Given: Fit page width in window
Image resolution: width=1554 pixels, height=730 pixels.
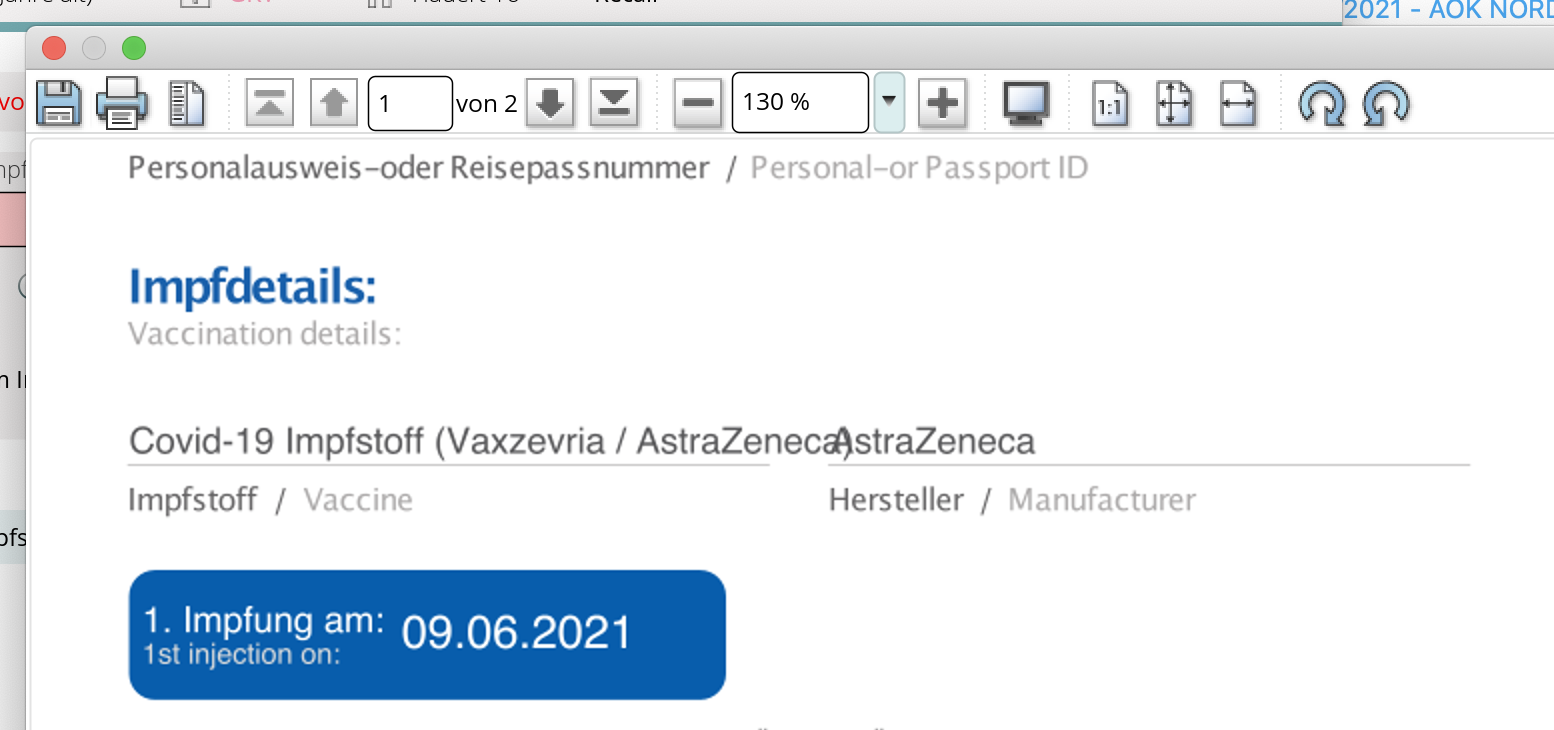Looking at the screenshot, I should (1238, 103).
